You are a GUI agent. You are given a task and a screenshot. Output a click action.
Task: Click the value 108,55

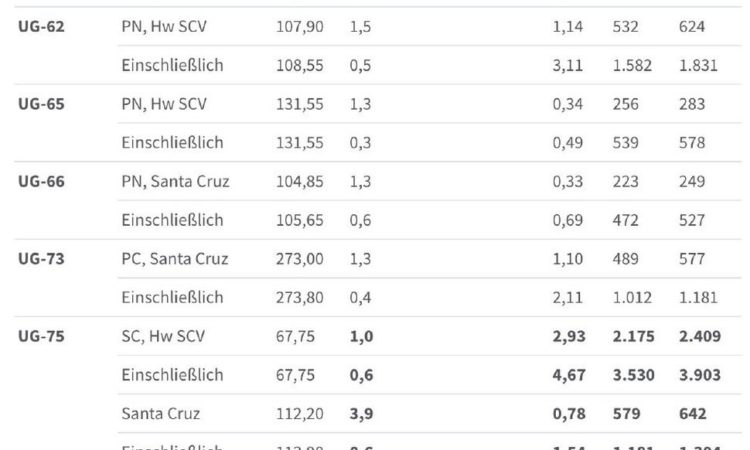300,66
